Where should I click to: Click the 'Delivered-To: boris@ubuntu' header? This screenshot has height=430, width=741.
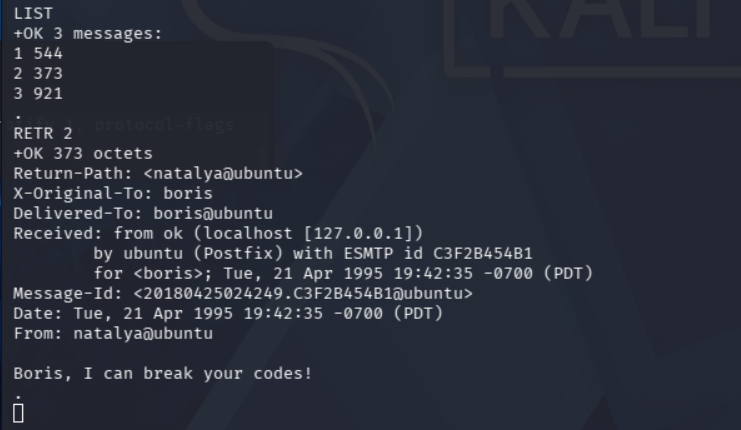point(143,213)
